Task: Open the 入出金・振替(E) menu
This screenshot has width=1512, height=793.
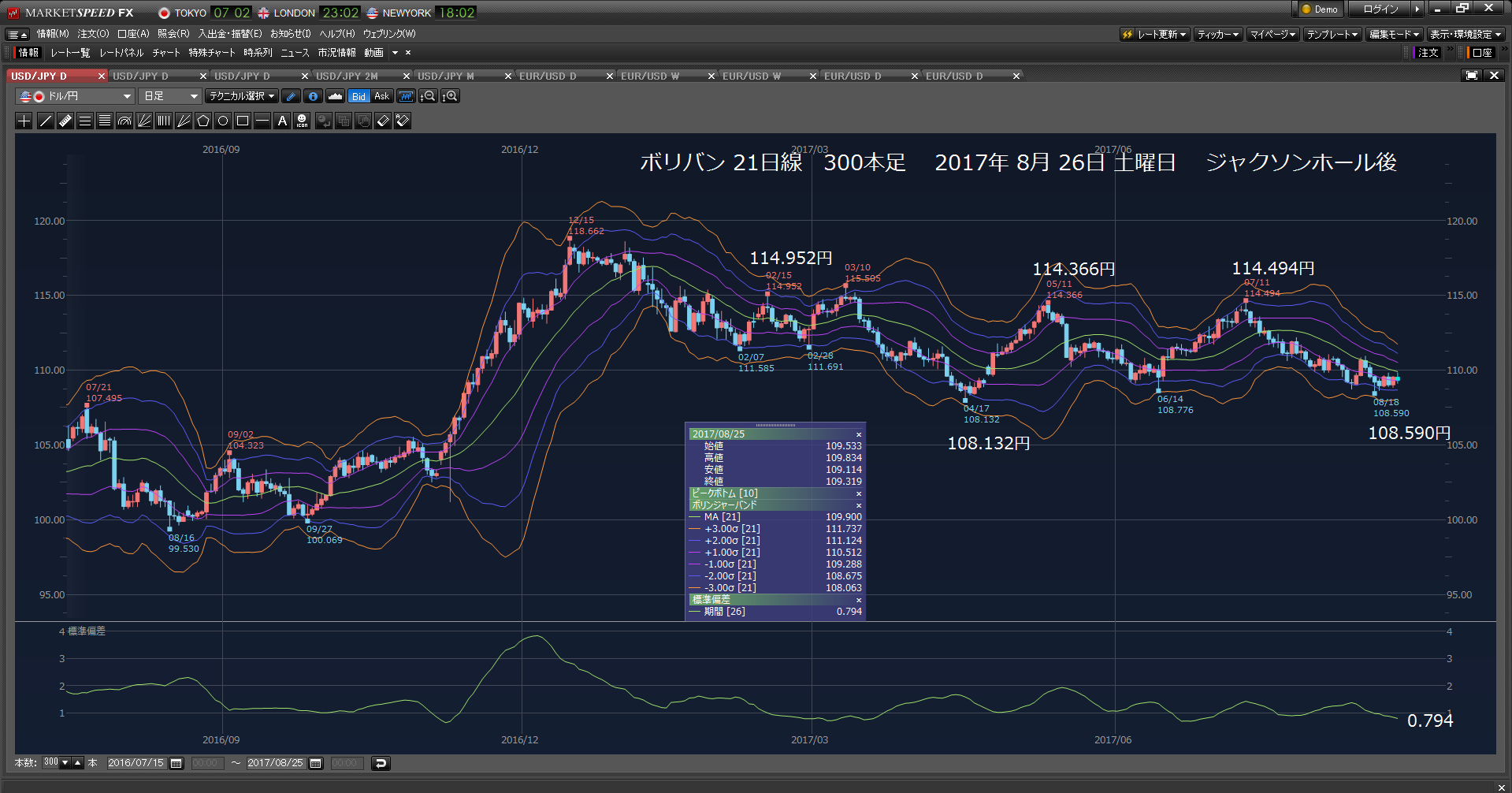Action: 230,34
